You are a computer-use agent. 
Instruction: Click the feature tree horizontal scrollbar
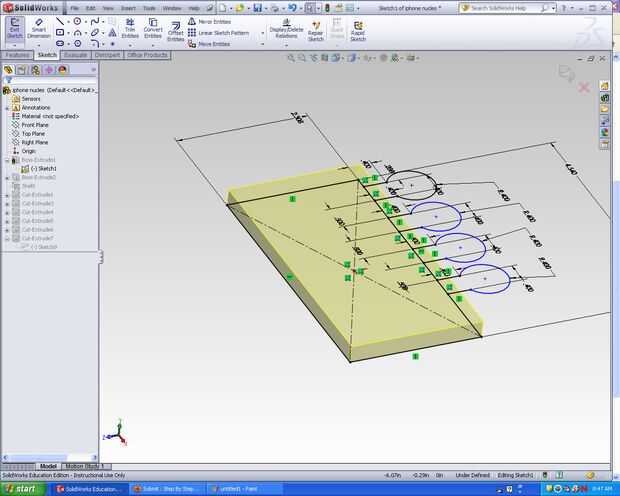tap(49, 458)
